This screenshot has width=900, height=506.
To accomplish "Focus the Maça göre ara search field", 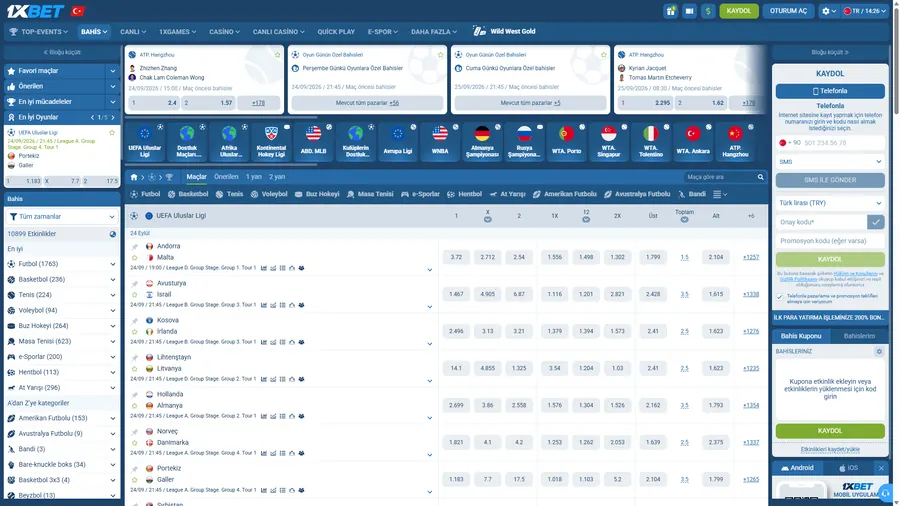I will [719, 177].
